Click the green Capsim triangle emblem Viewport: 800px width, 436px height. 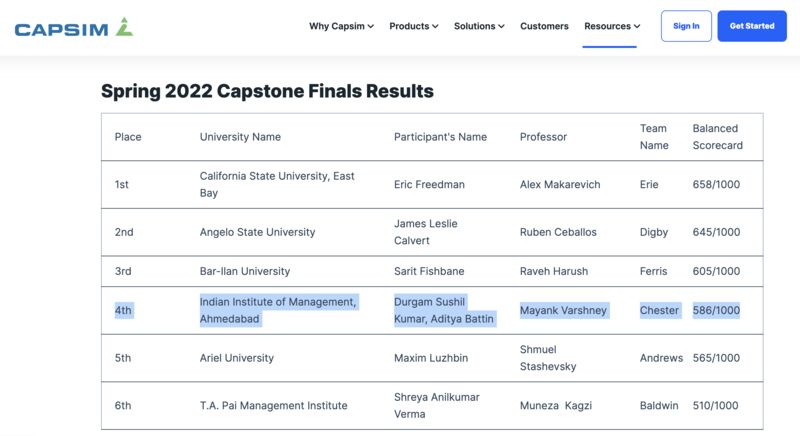click(124, 27)
